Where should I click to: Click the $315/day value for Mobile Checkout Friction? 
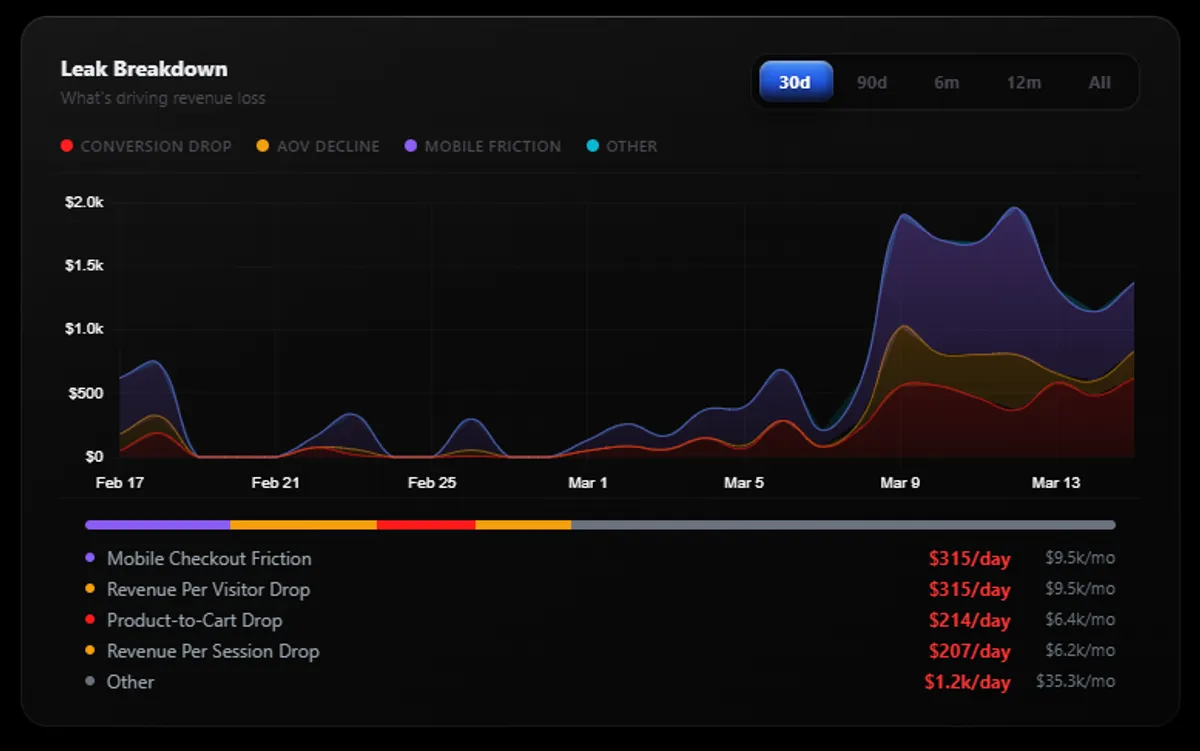pyautogui.click(x=969, y=558)
